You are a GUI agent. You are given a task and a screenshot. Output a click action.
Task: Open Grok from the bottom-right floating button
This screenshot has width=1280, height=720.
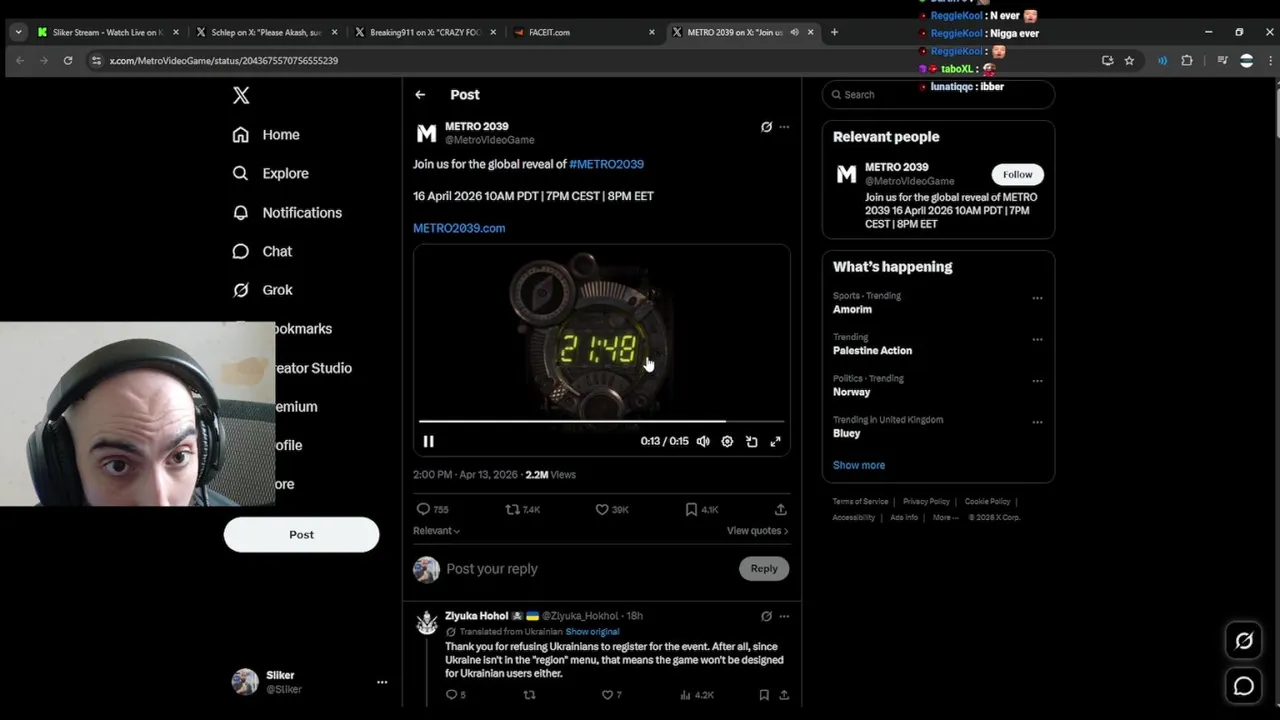[1244, 641]
